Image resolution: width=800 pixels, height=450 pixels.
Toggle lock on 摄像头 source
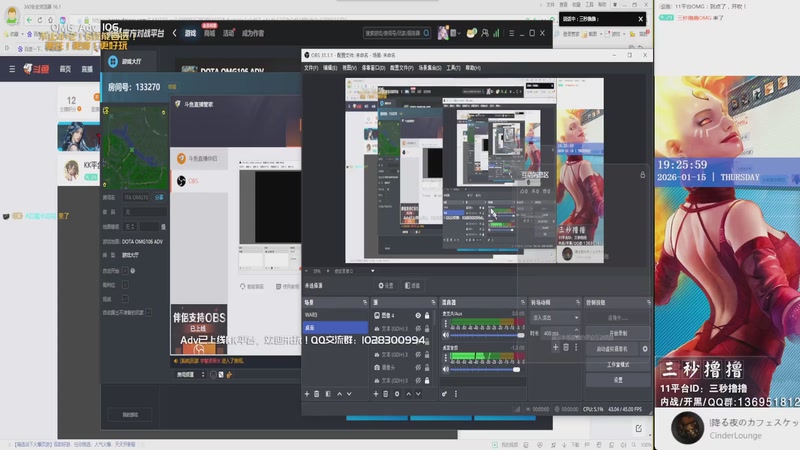(427, 367)
